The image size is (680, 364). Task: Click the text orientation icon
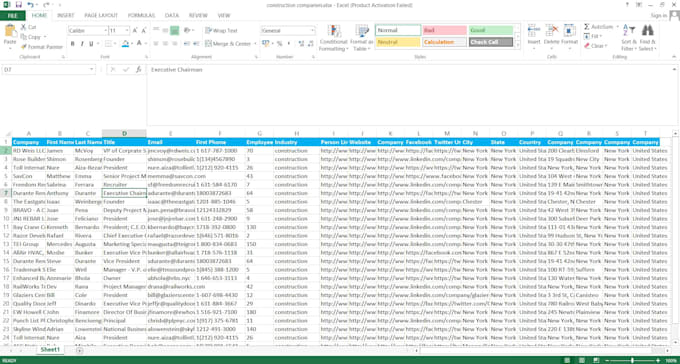(x=187, y=31)
